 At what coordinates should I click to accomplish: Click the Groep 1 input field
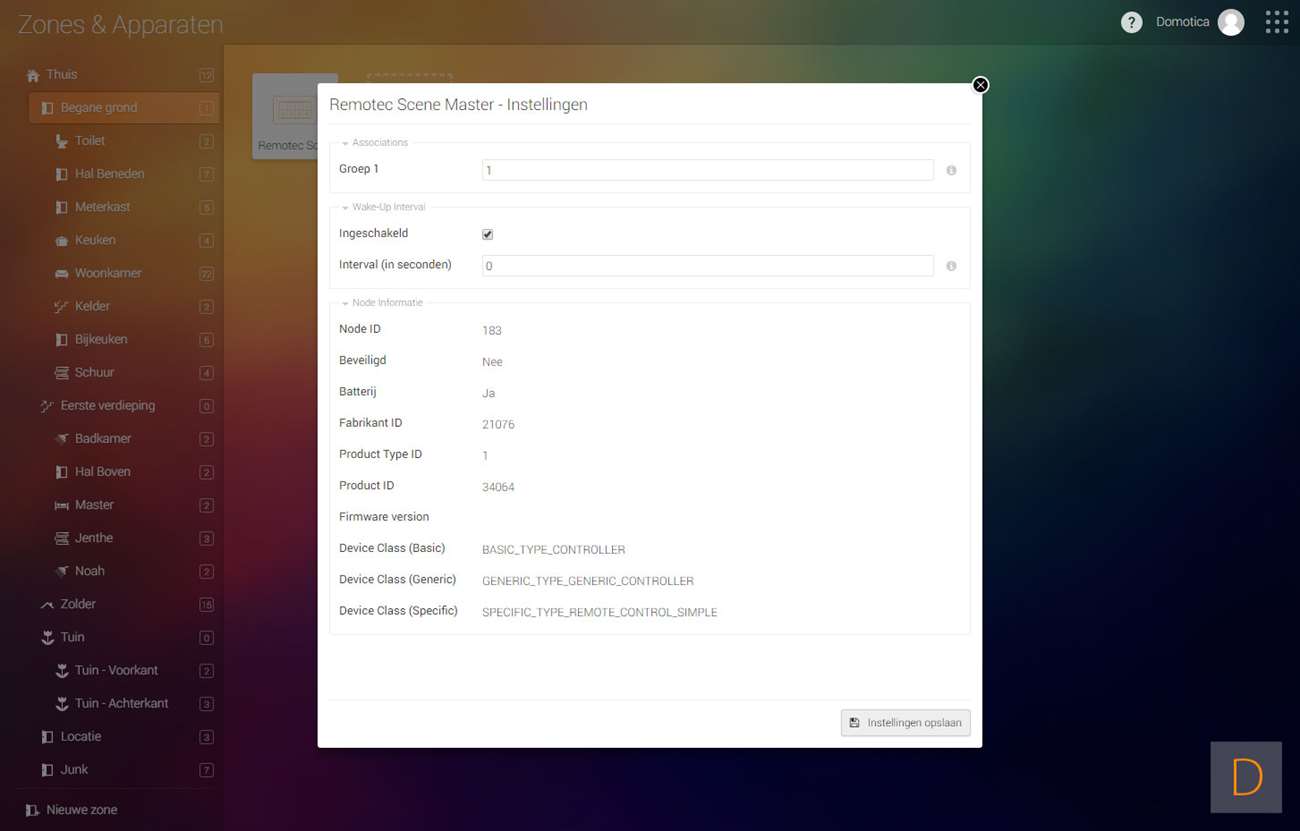pyautogui.click(x=708, y=170)
